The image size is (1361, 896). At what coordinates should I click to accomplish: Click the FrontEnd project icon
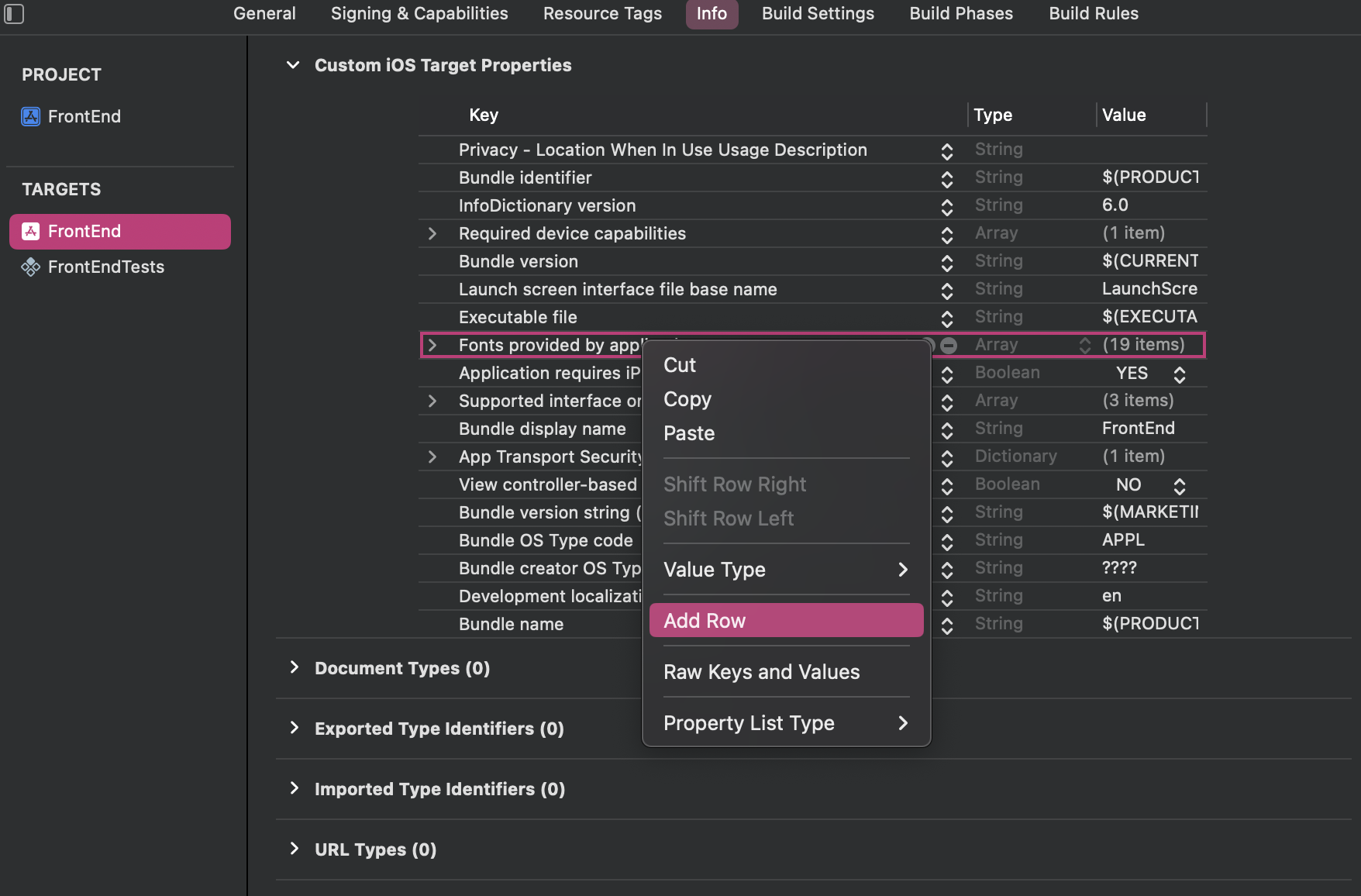click(31, 116)
